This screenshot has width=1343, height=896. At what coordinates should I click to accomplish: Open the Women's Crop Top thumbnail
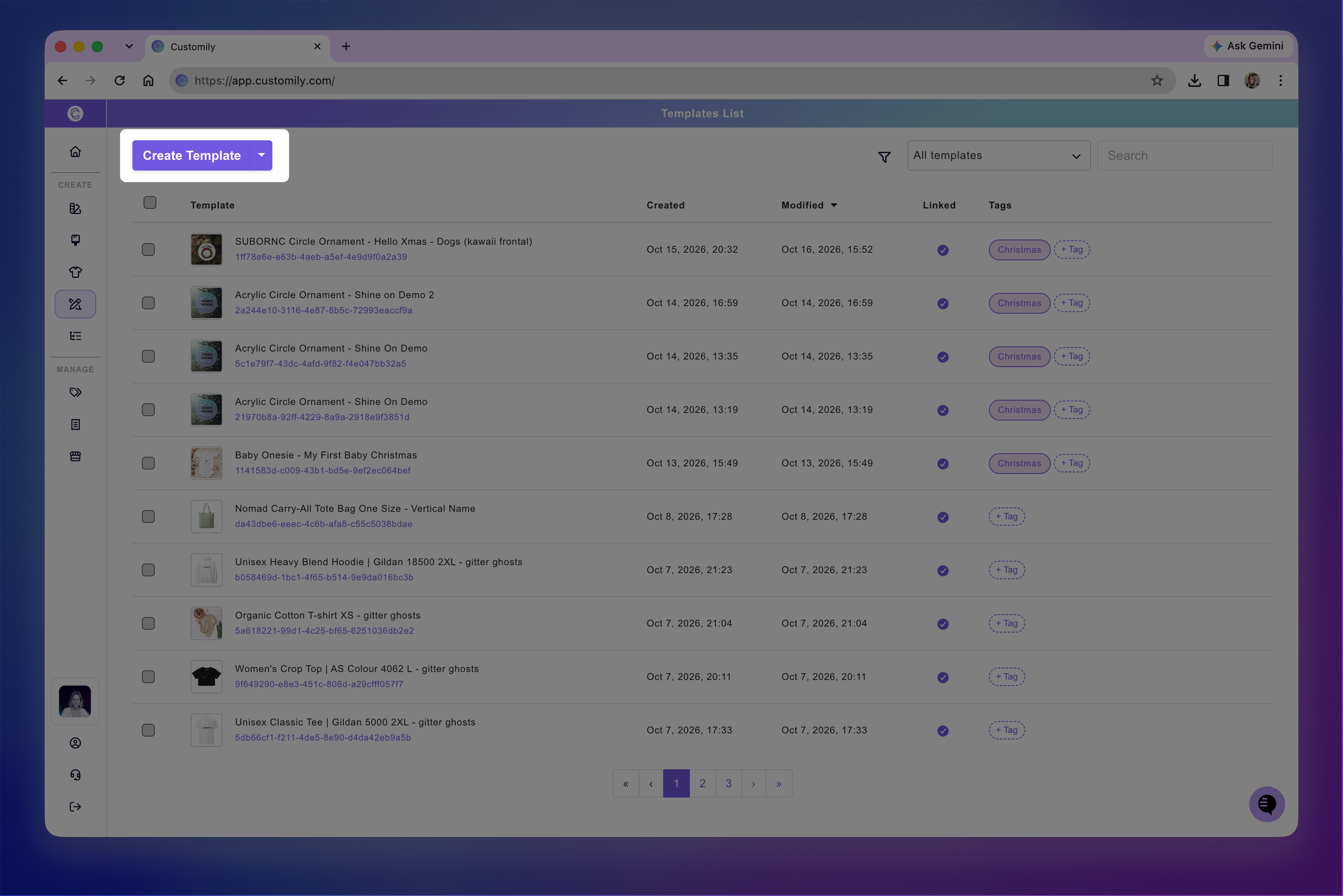(x=207, y=676)
